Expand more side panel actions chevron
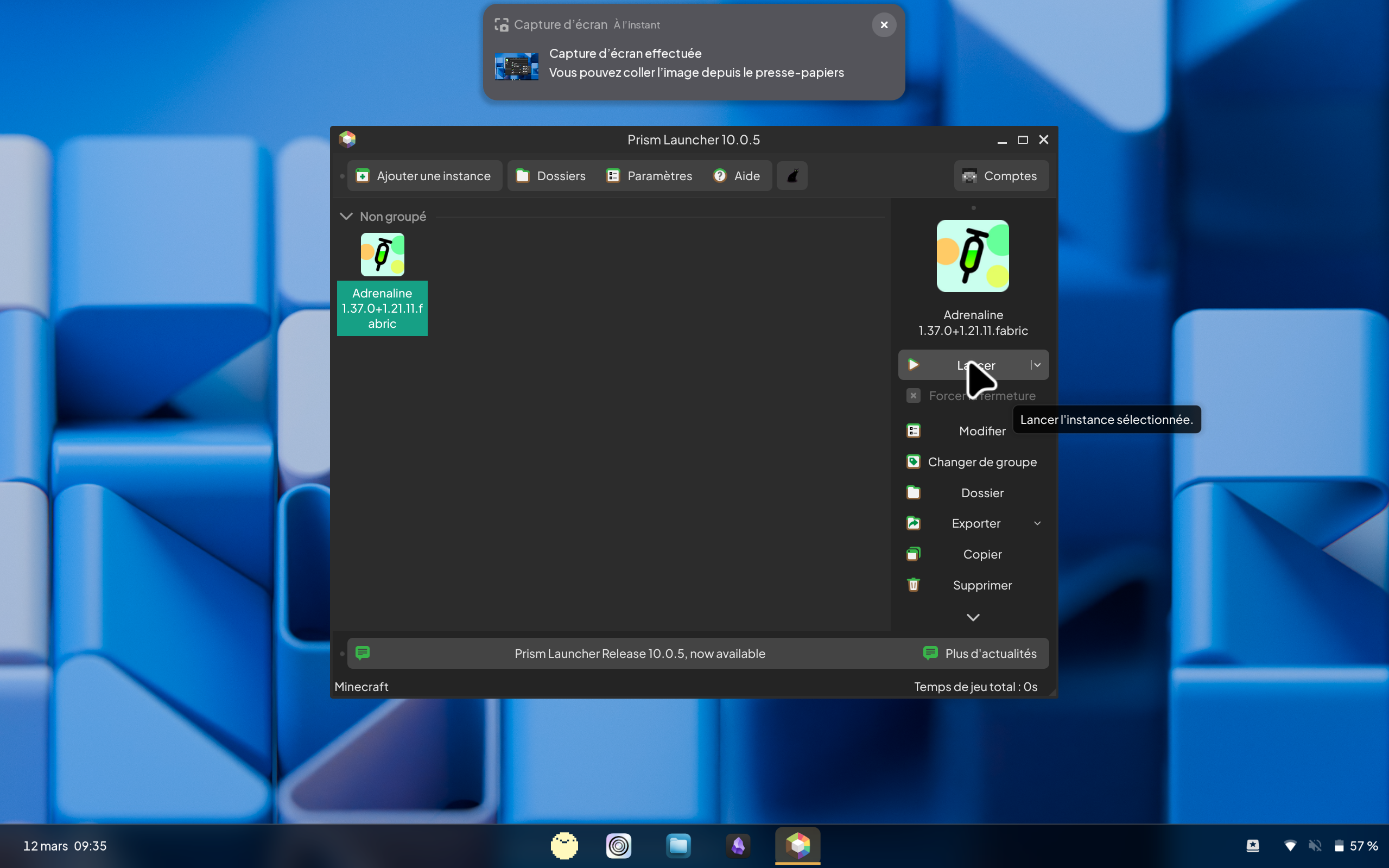The width and height of the screenshot is (1389, 868). pos(973,617)
